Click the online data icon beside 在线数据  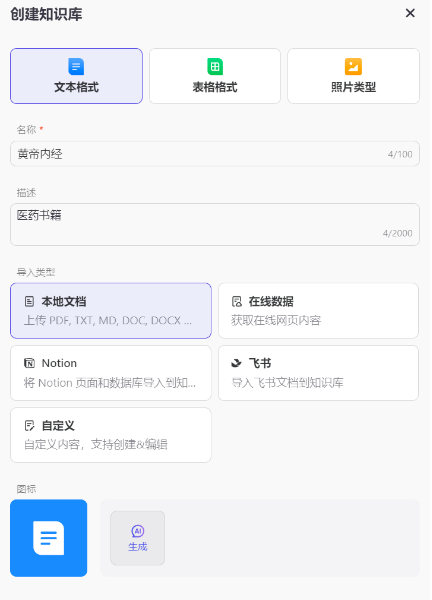(x=237, y=302)
